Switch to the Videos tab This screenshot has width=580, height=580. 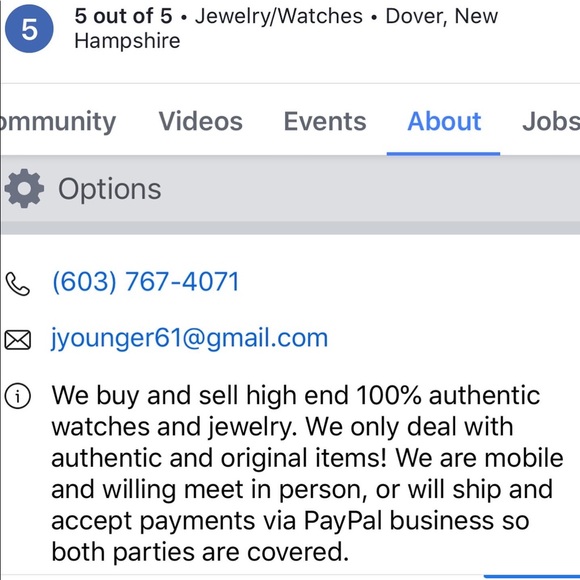(200, 121)
